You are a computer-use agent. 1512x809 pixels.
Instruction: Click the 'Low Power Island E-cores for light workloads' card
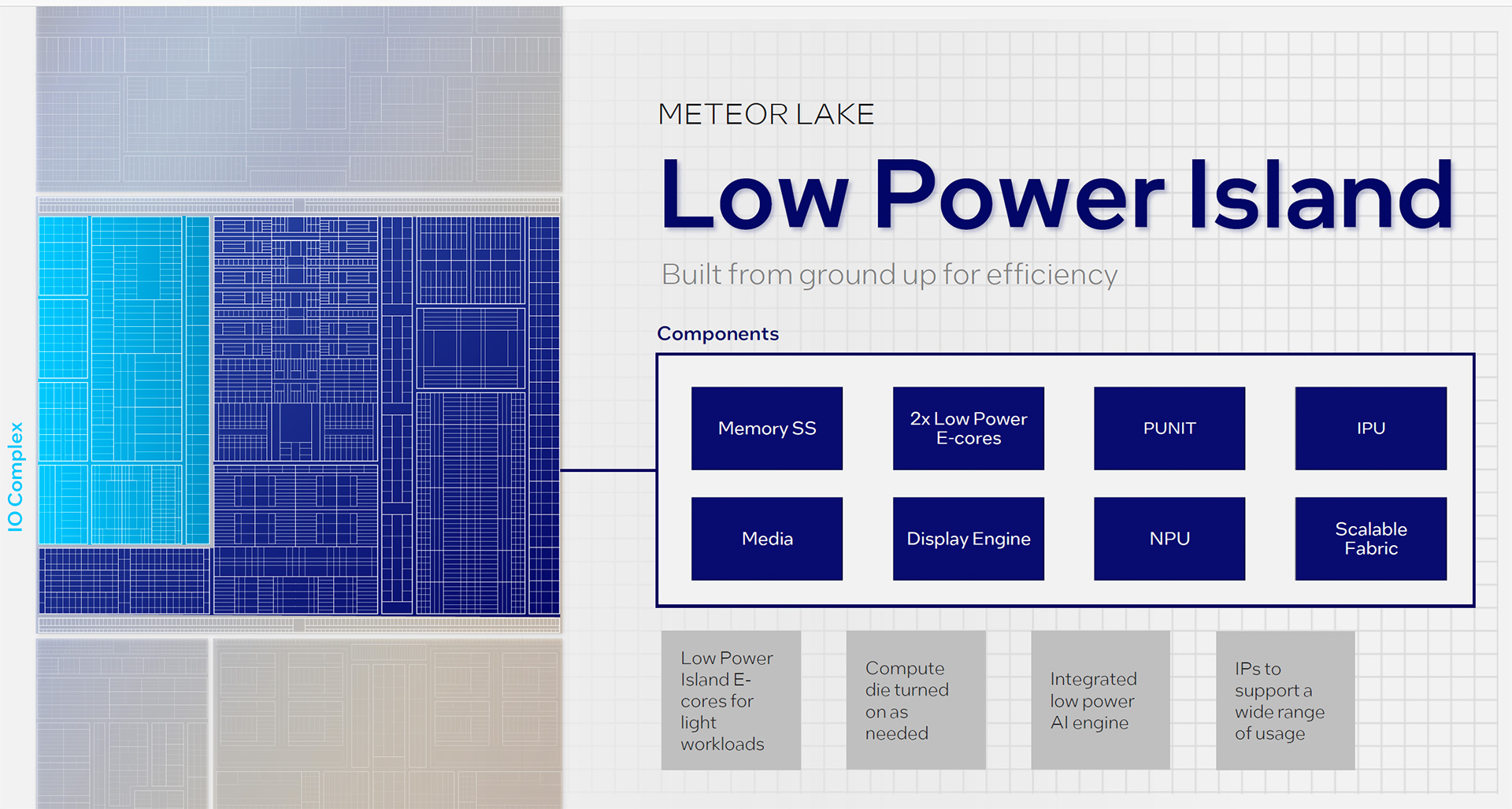[731, 700]
